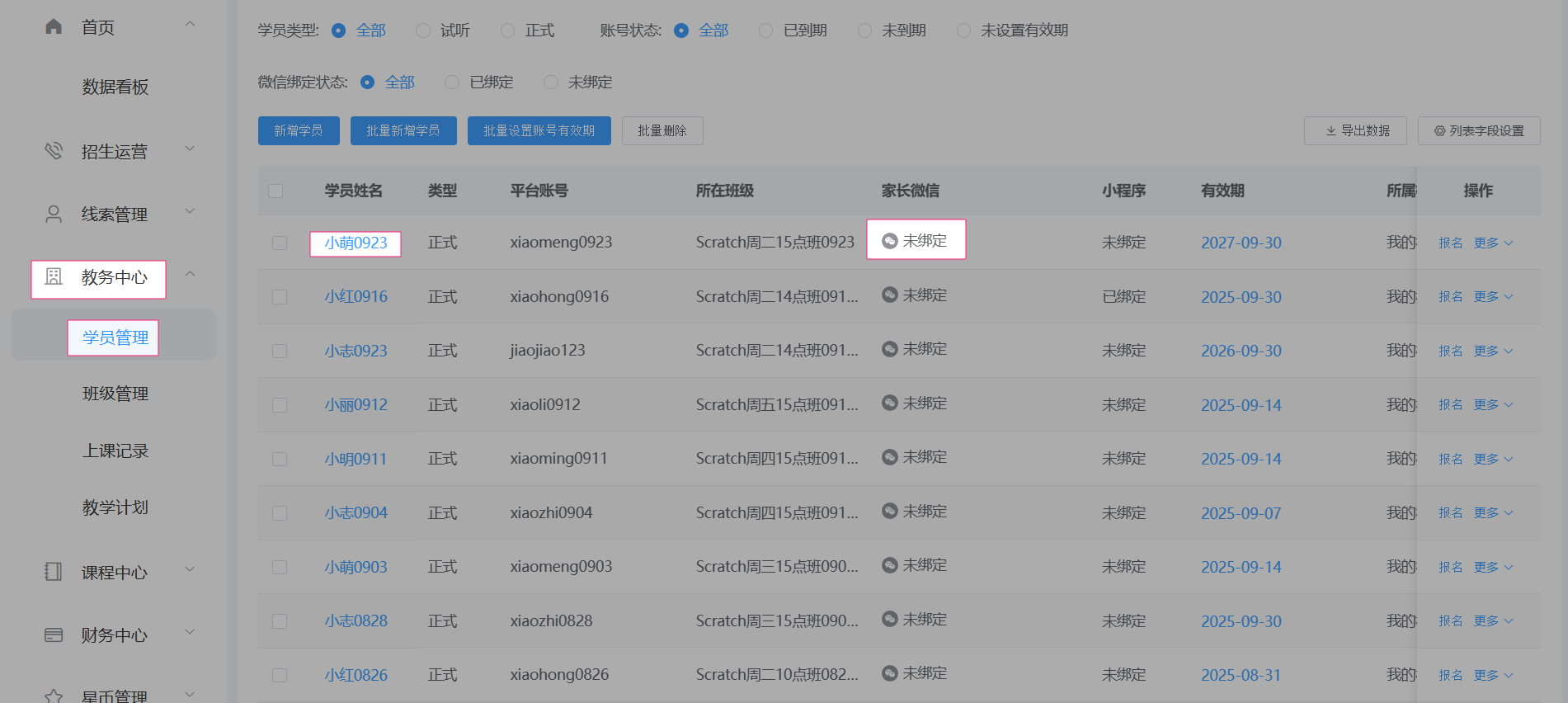
Task: Tick the checkbox for 小丽0912
Action: coord(280,405)
